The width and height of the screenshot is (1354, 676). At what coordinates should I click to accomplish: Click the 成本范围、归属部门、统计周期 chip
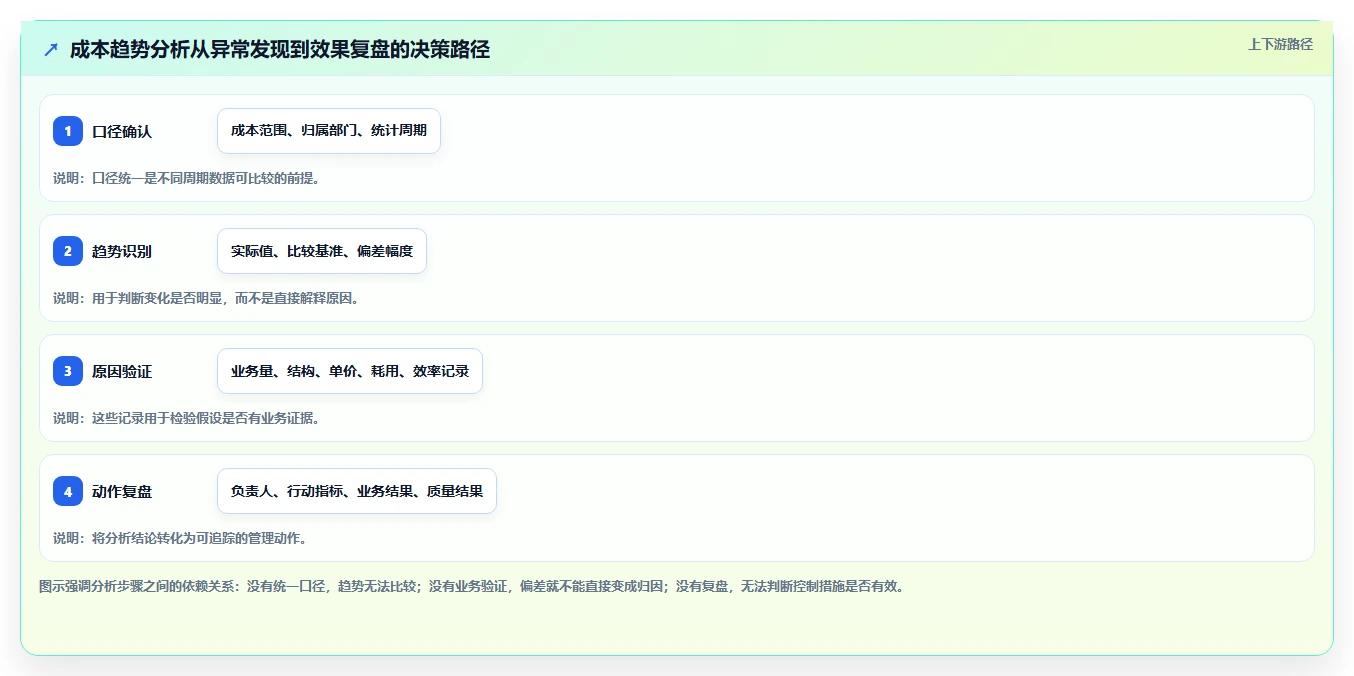(329, 131)
